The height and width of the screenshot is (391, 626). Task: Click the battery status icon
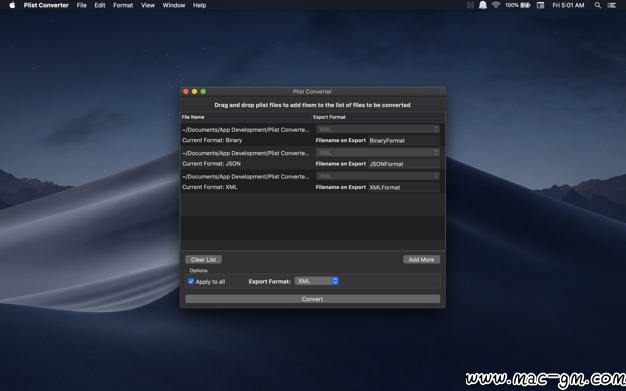525,5
